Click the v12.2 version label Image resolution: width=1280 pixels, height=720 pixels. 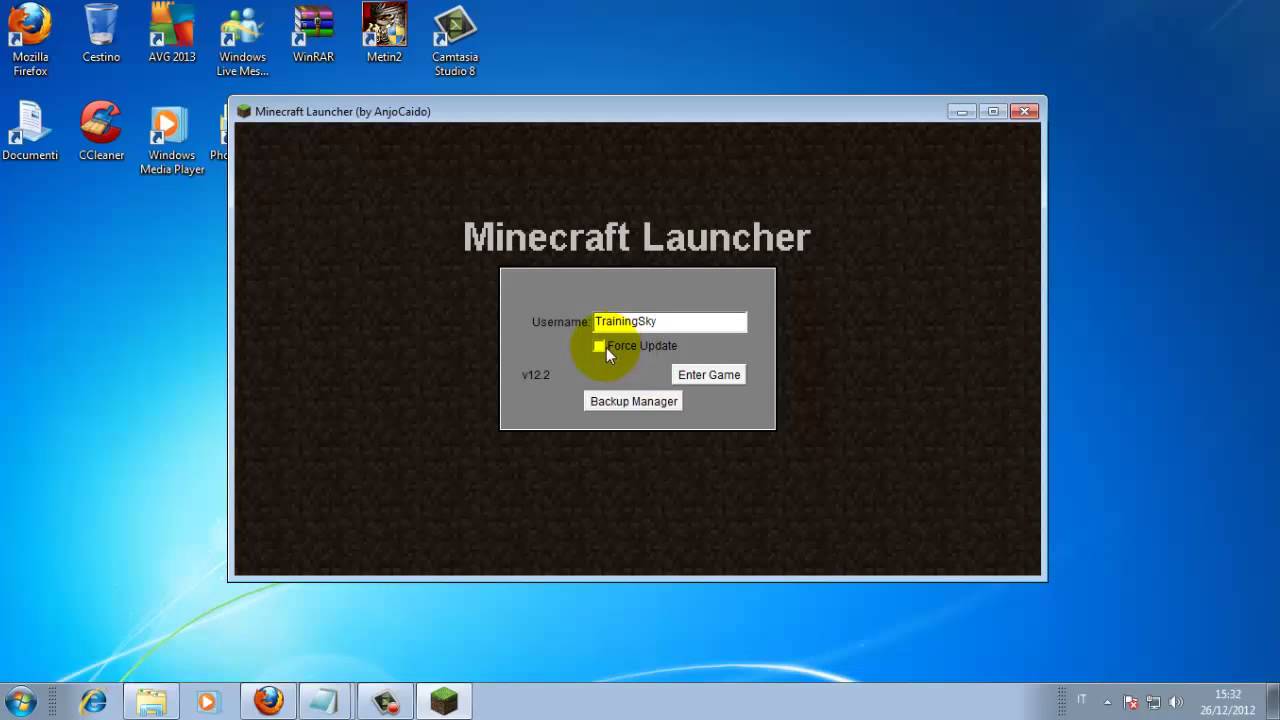pos(536,375)
